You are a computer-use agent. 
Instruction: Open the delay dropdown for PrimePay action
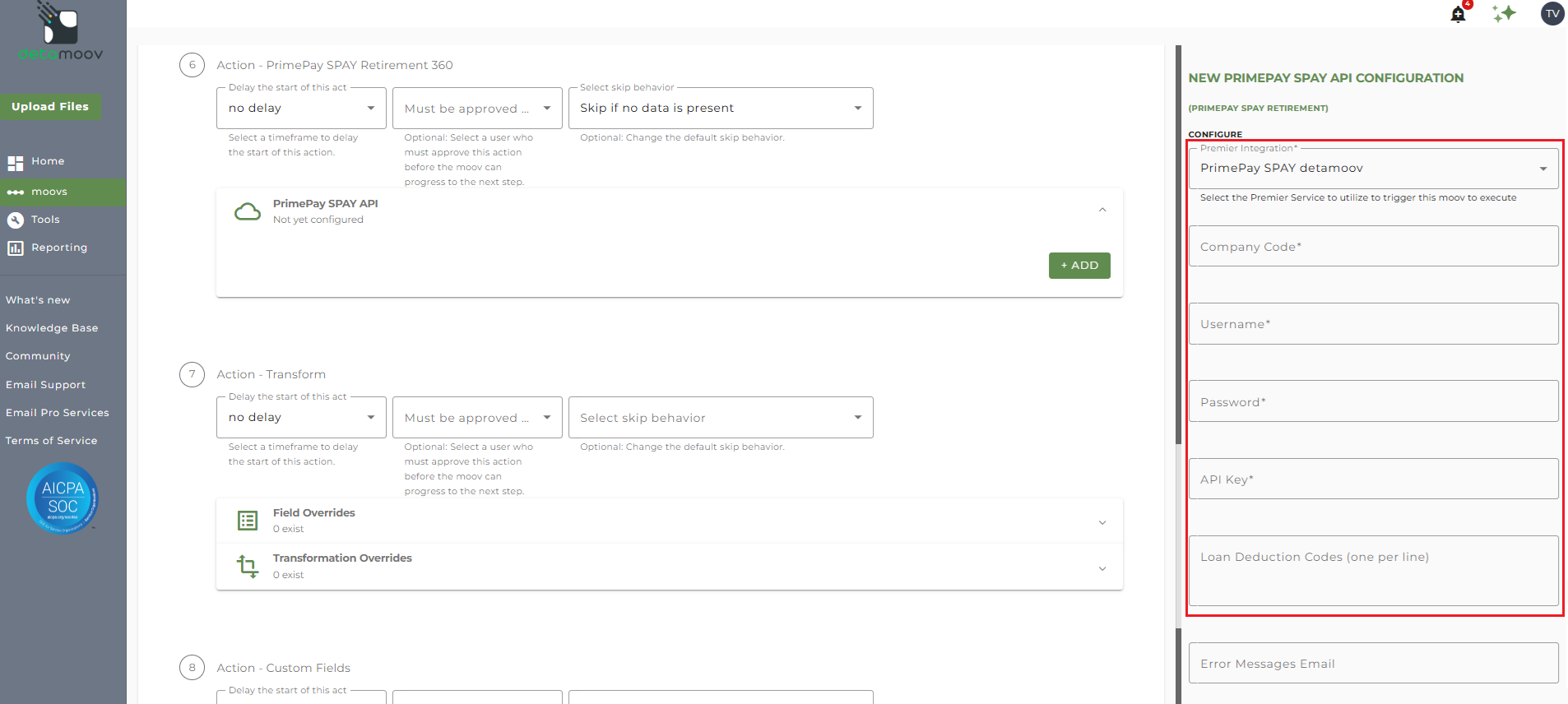point(301,109)
